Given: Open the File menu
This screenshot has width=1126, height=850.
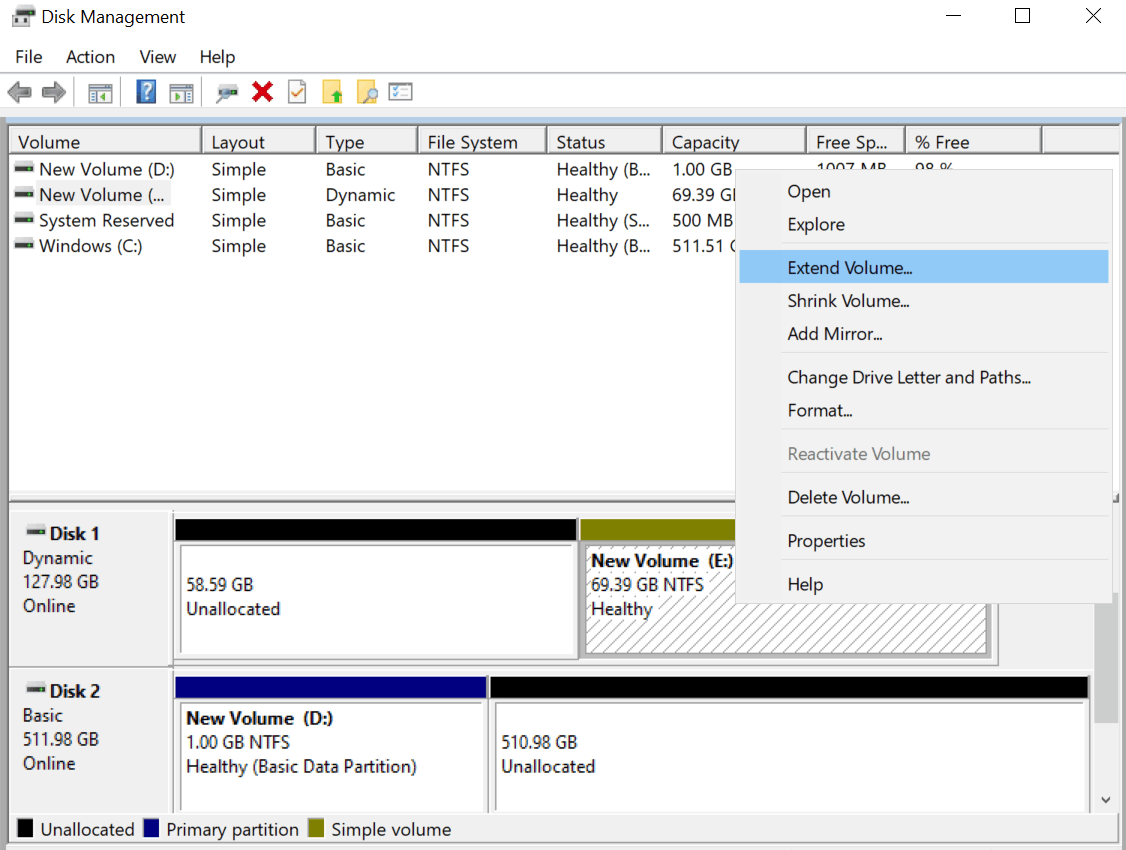Looking at the screenshot, I should [29, 57].
